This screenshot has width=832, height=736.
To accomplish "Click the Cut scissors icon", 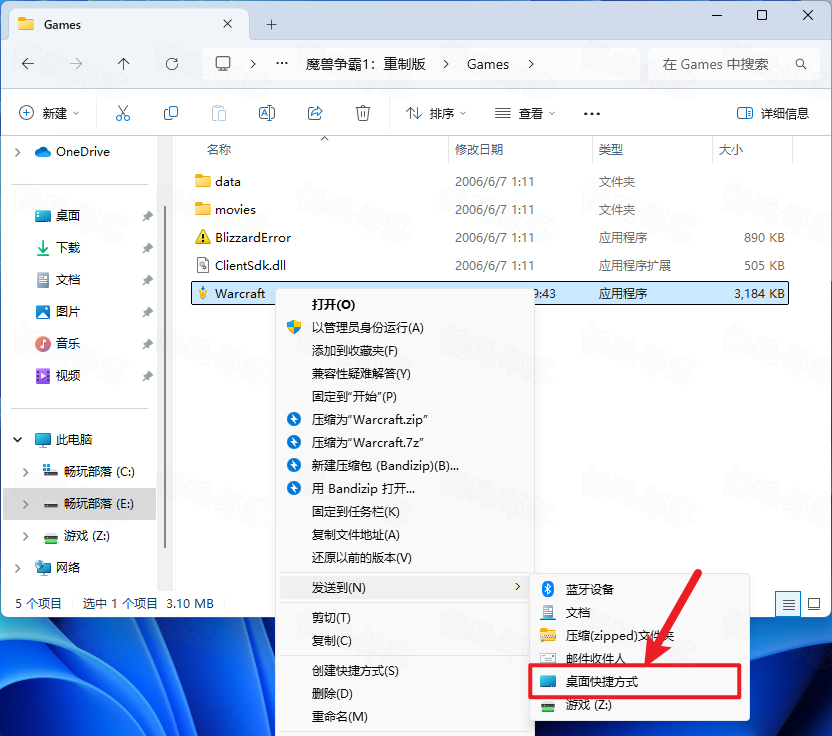I will pyautogui.click(x=123, y=113).
